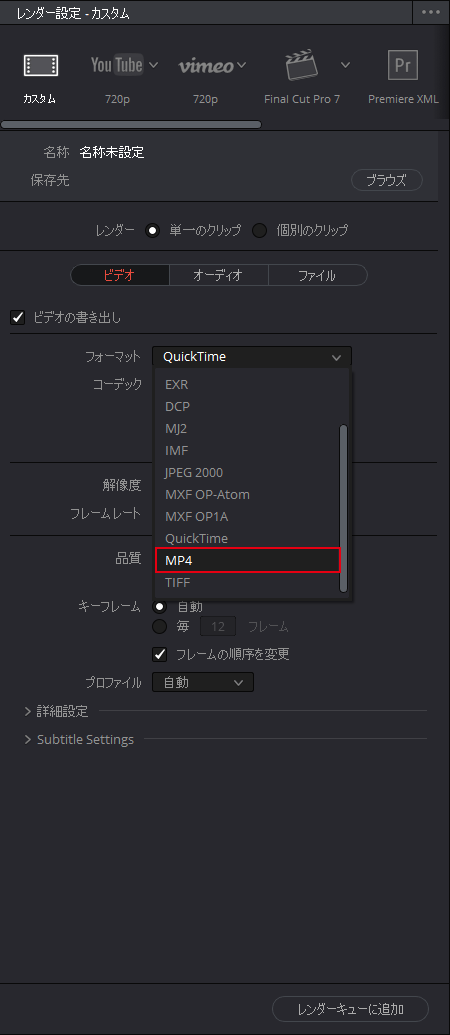450x1035 pixels.
Task: Switch to the オーディオ tab
Action: (218, 275)
